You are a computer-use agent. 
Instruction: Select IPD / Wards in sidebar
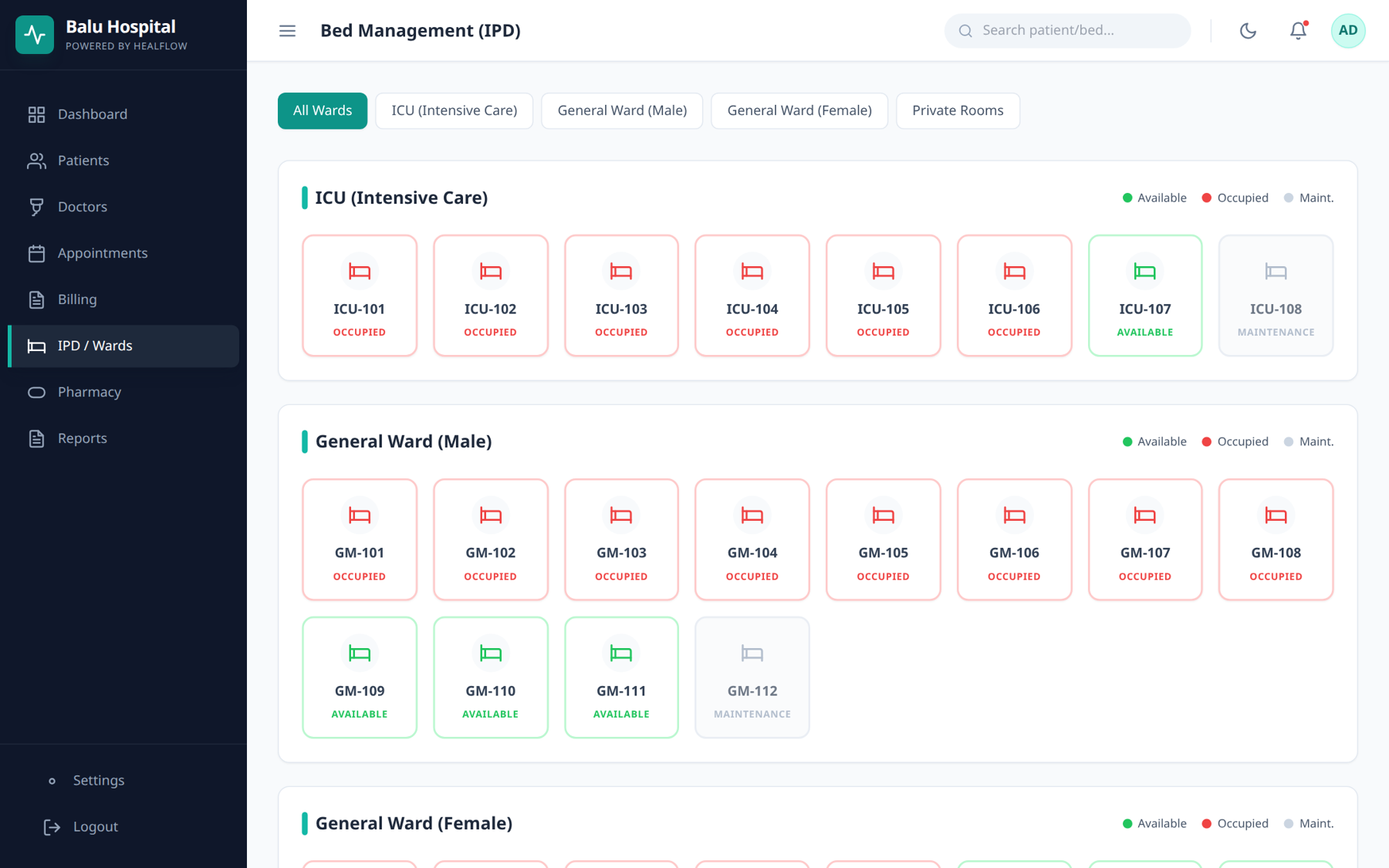123,346
